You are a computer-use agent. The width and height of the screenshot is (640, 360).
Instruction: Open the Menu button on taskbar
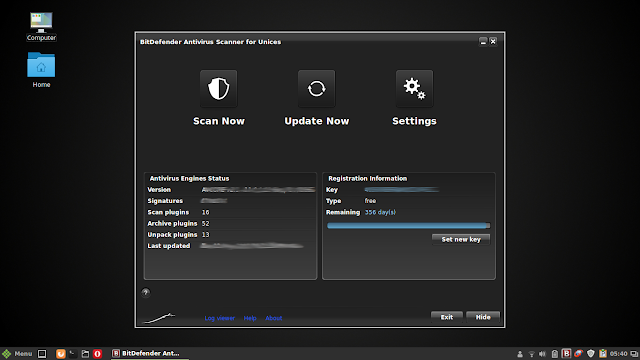[17, 353]
